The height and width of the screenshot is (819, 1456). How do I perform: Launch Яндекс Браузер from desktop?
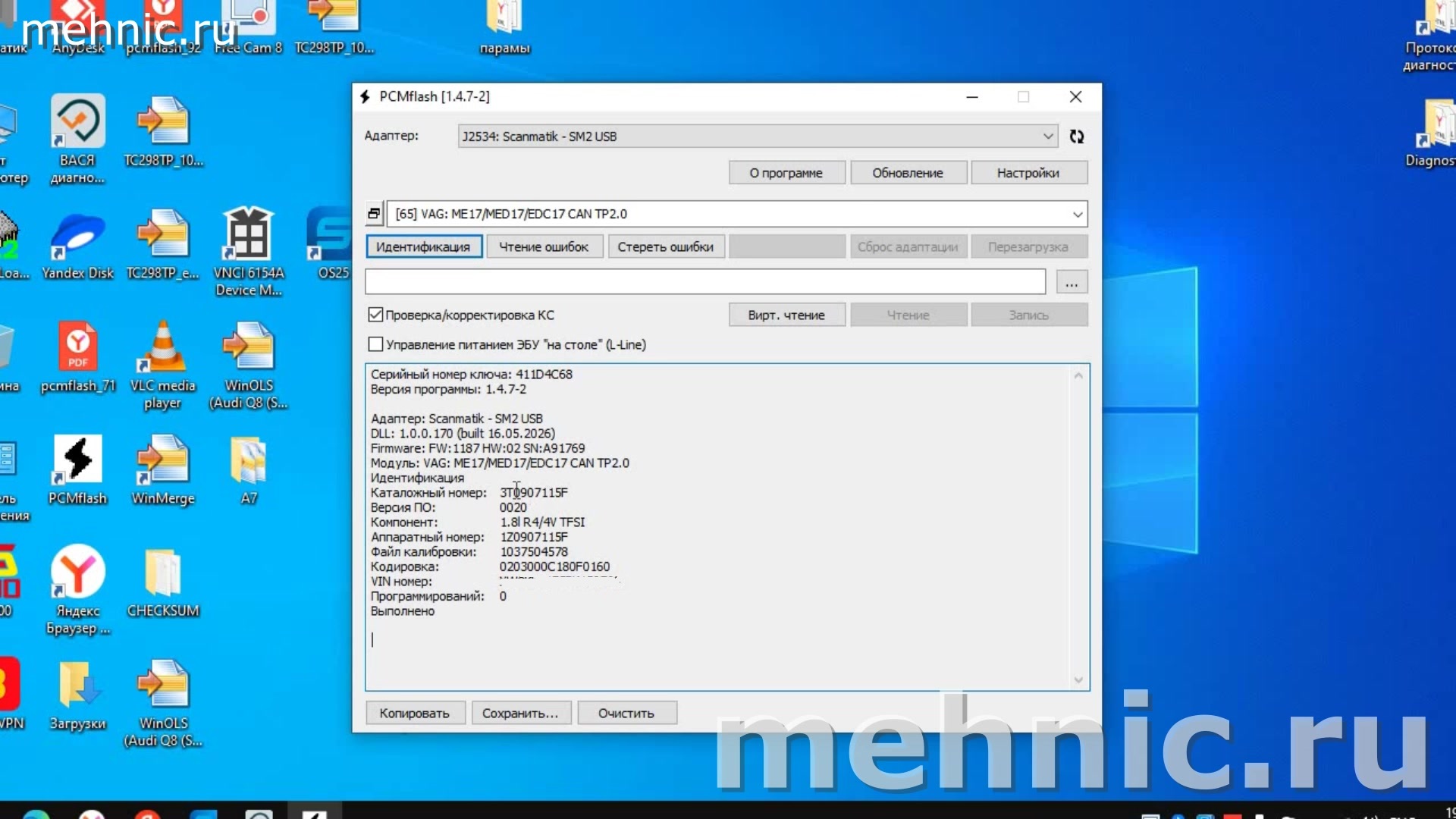[77, 591]
